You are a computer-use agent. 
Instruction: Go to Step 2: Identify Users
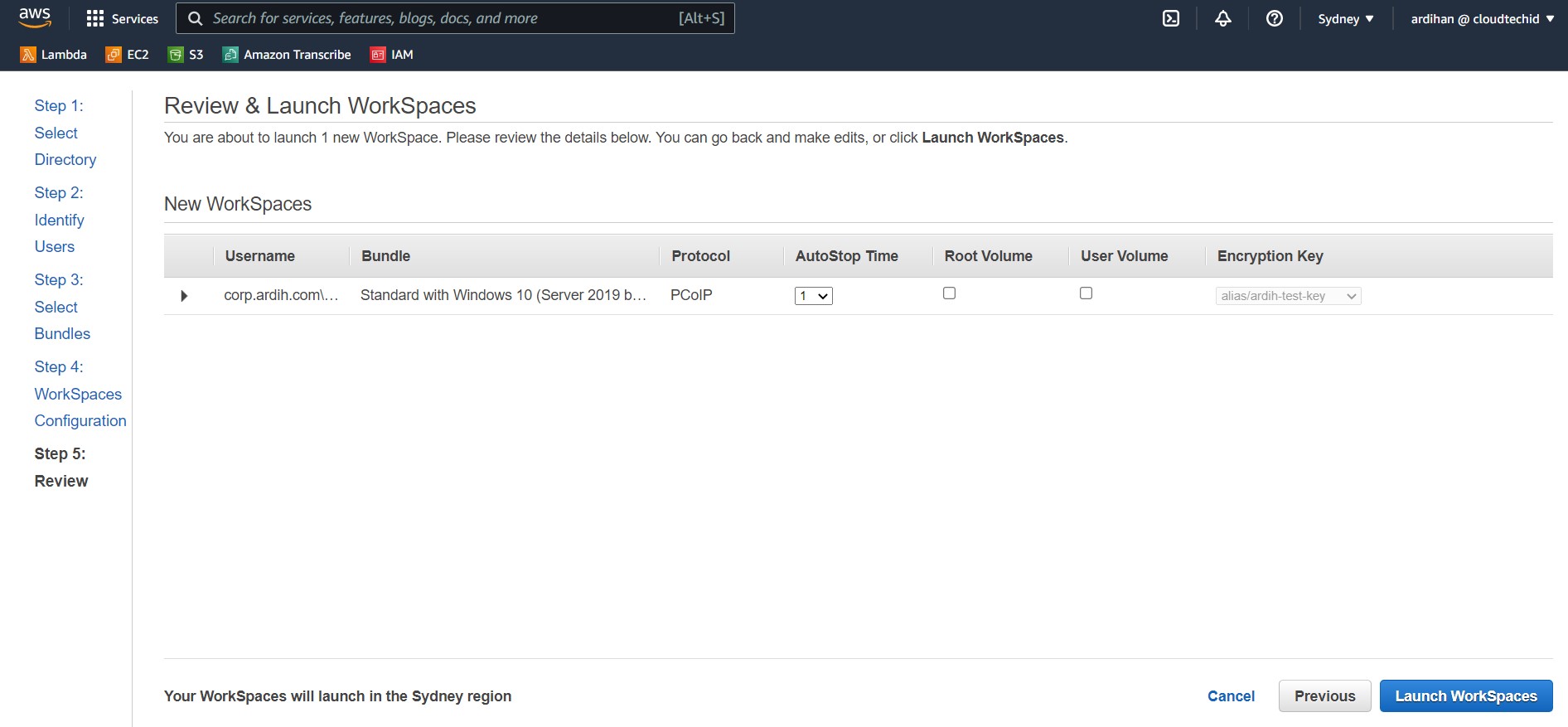click(x=59, y=220)
